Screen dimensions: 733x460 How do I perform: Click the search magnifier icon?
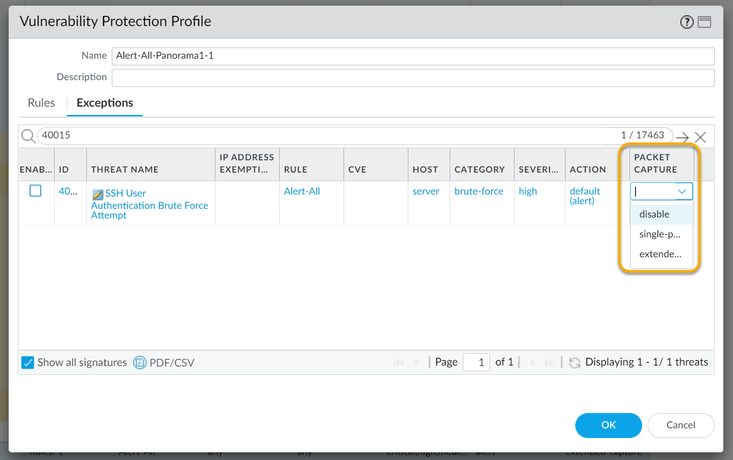click(x=28, y=135)
